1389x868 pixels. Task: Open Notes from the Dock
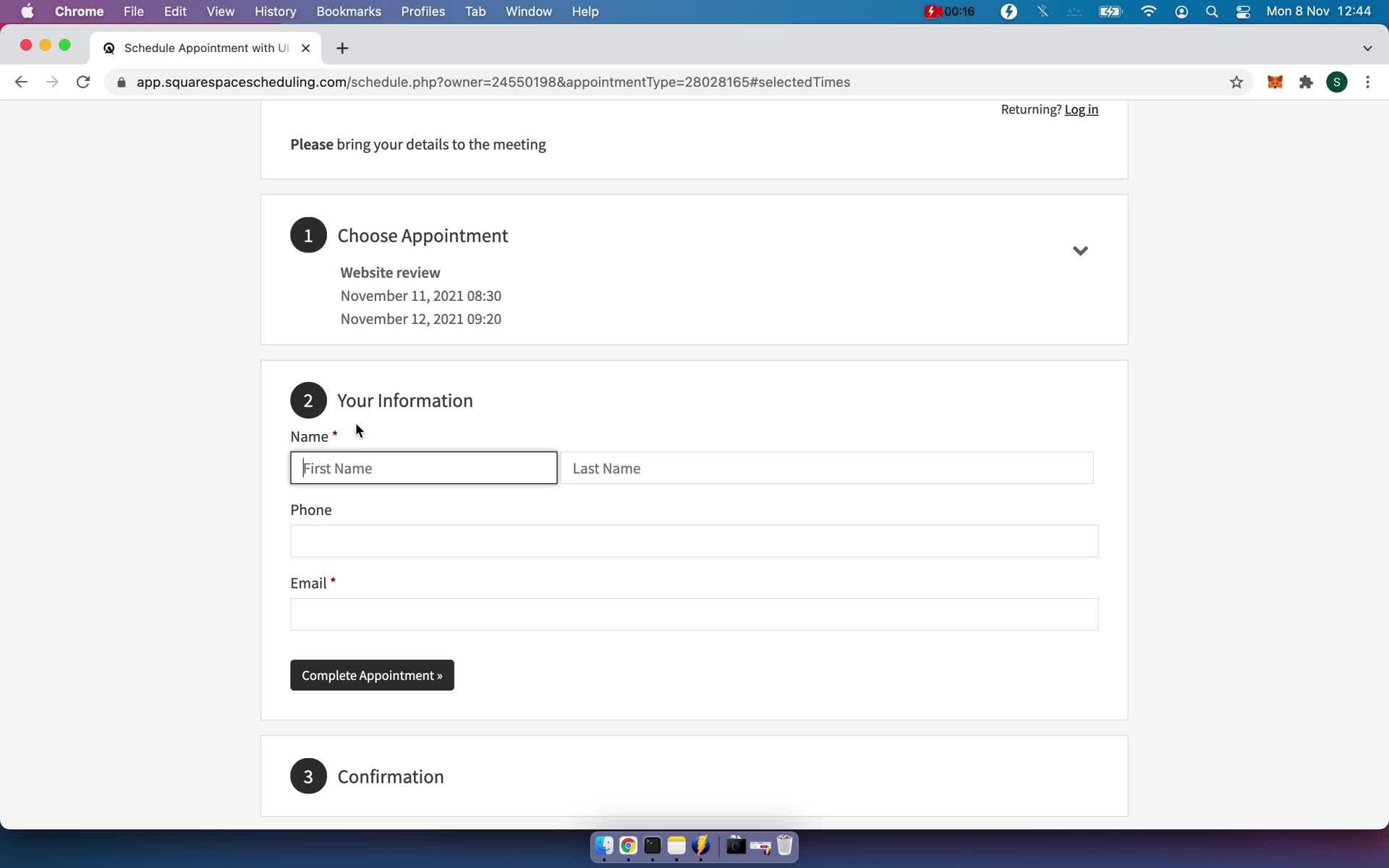[x=676, y=846]
